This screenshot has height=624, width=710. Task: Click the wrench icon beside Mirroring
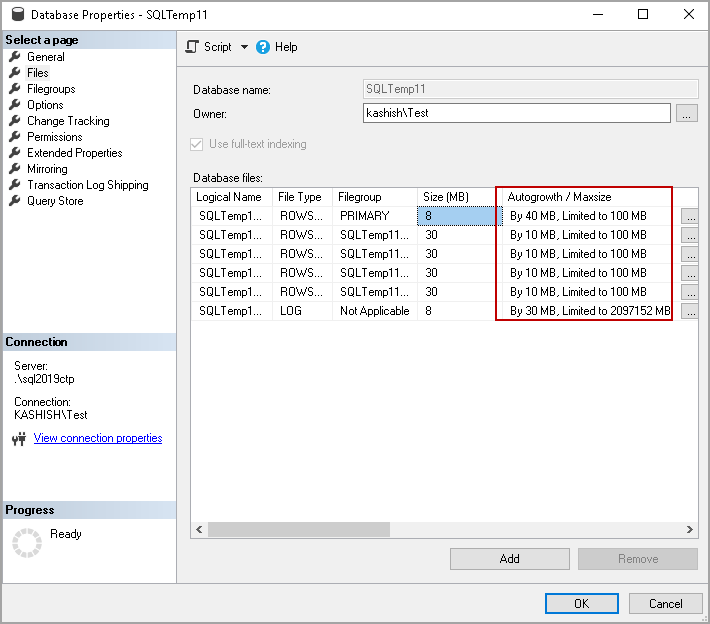(x=15, y=168)
